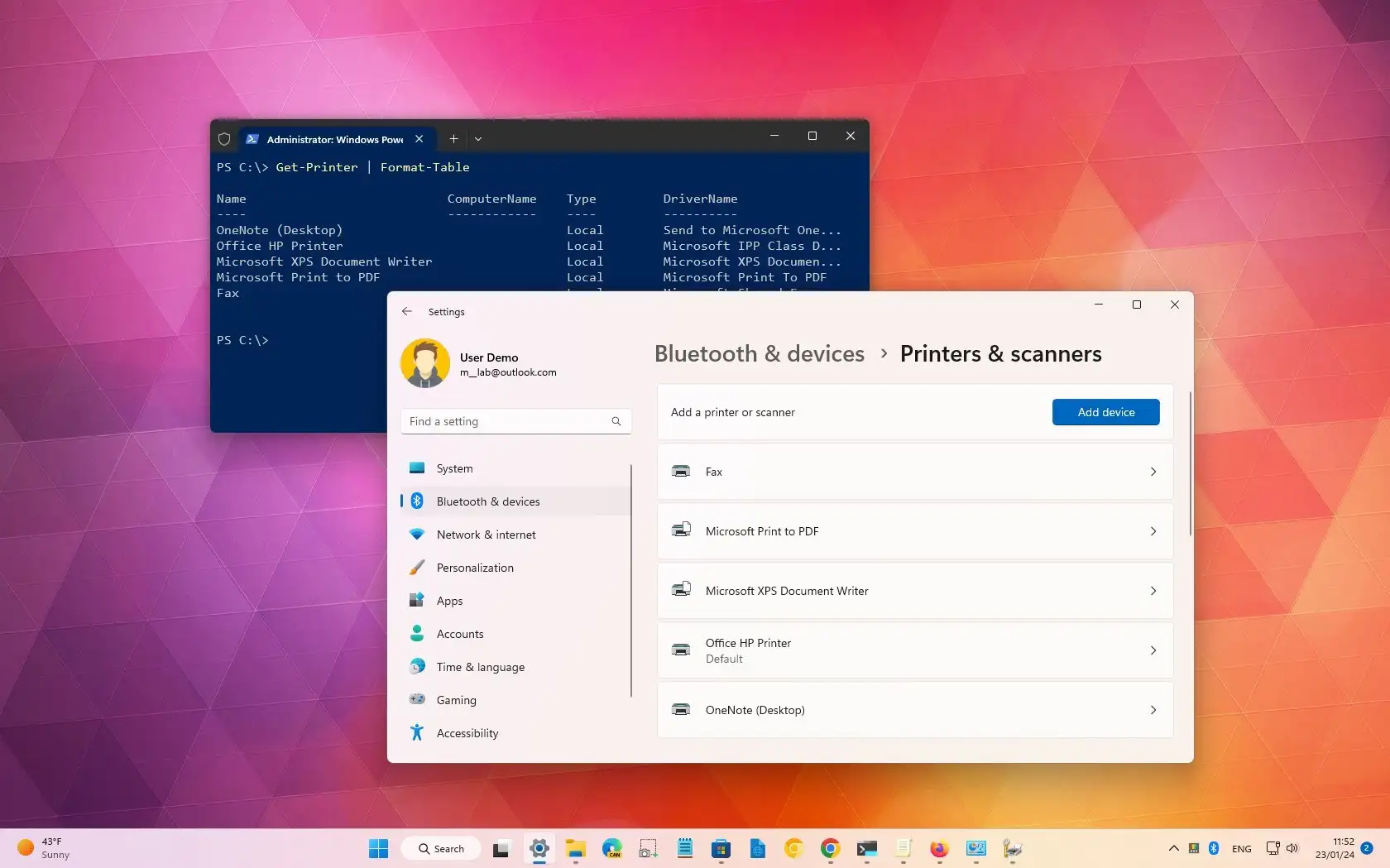Select Bluetooth & devices in sidebar

pos(489,501)
